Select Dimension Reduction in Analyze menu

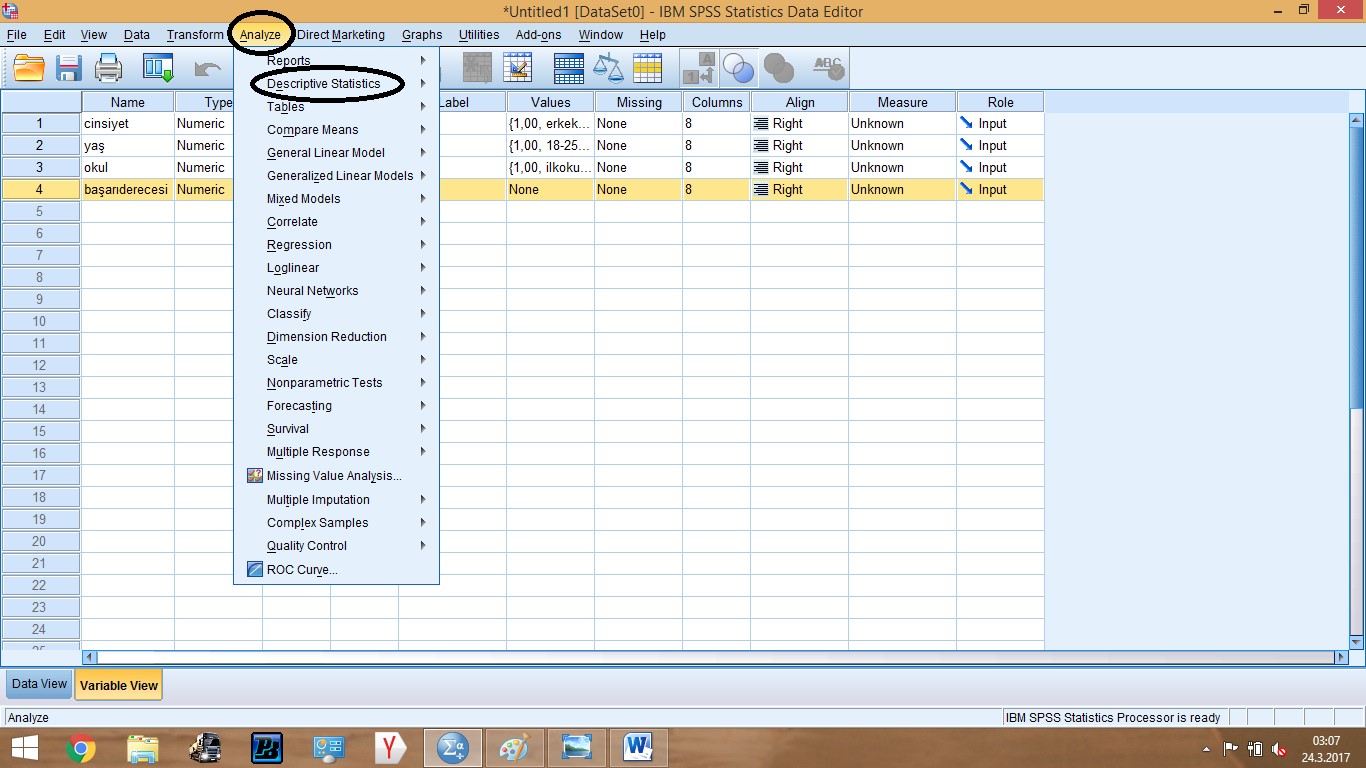coord(336,337)
